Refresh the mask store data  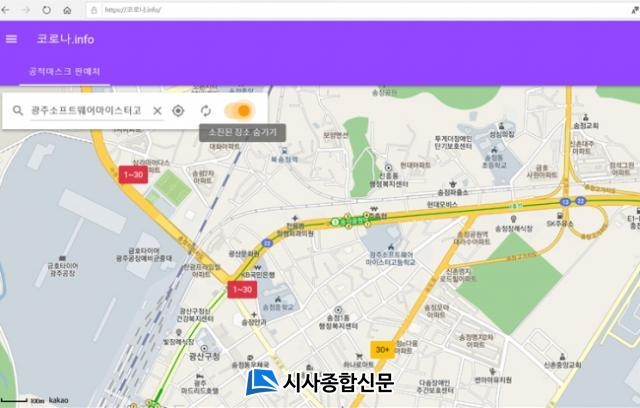[206, 110]
